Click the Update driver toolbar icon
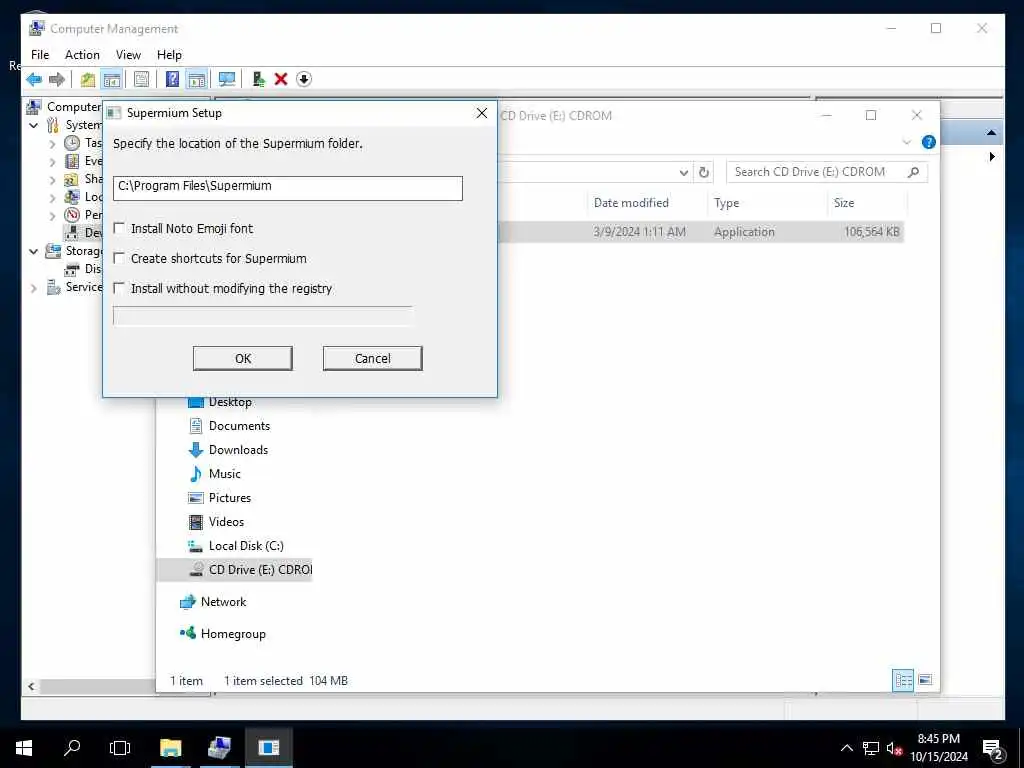Image resolution: width=1024 pixels, height=768 pixels. point(259,79)
